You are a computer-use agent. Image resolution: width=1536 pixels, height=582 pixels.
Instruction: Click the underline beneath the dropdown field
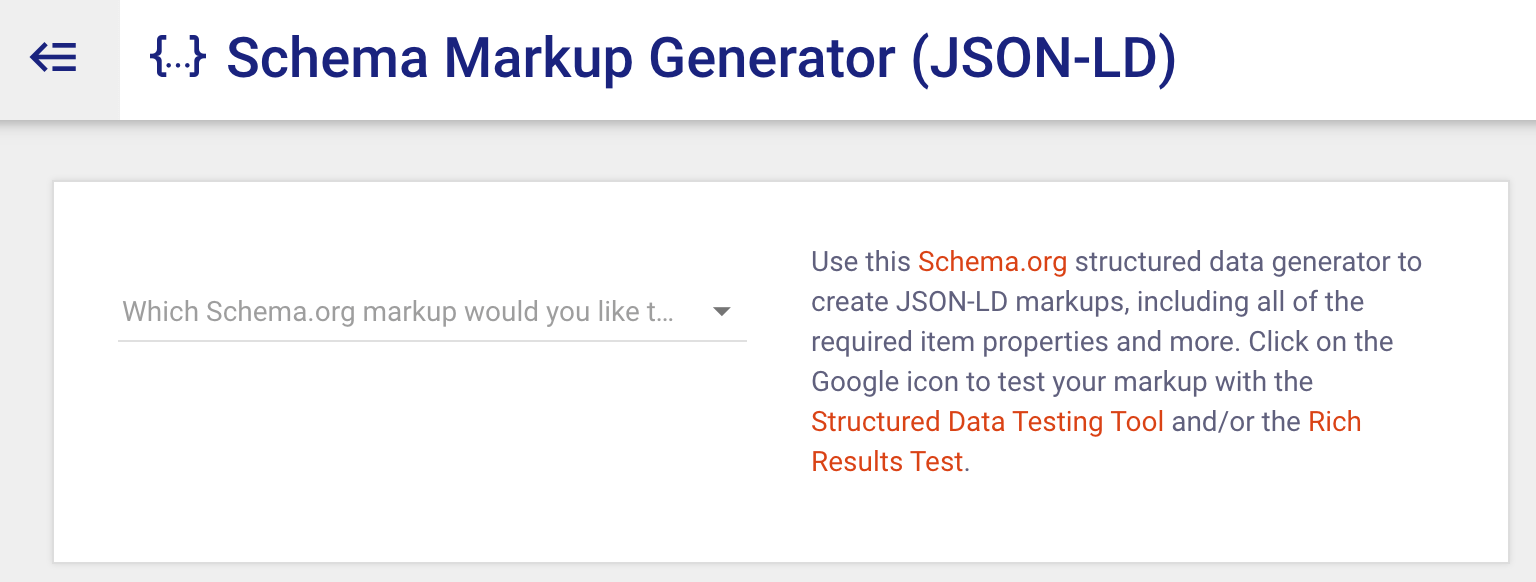[430, 341]
